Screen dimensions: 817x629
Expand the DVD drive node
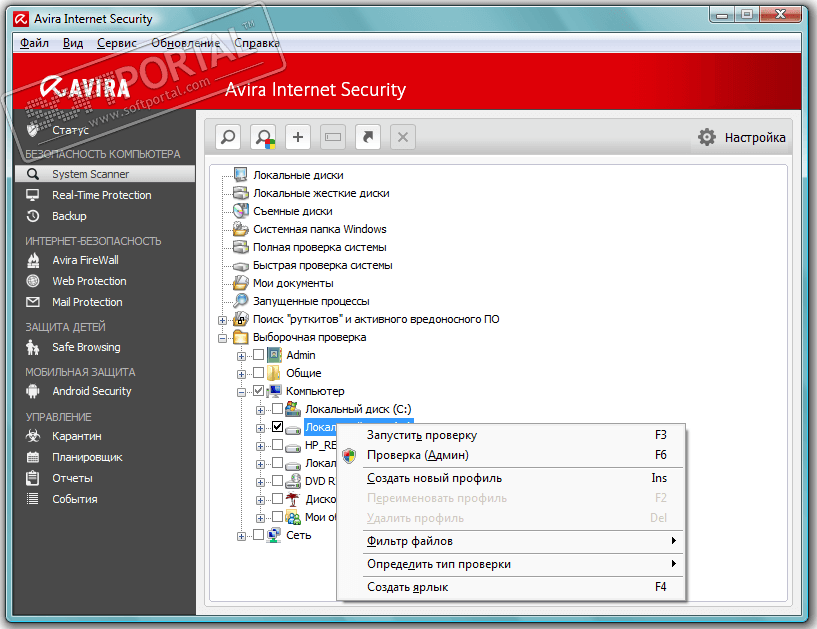pos(260,482)
